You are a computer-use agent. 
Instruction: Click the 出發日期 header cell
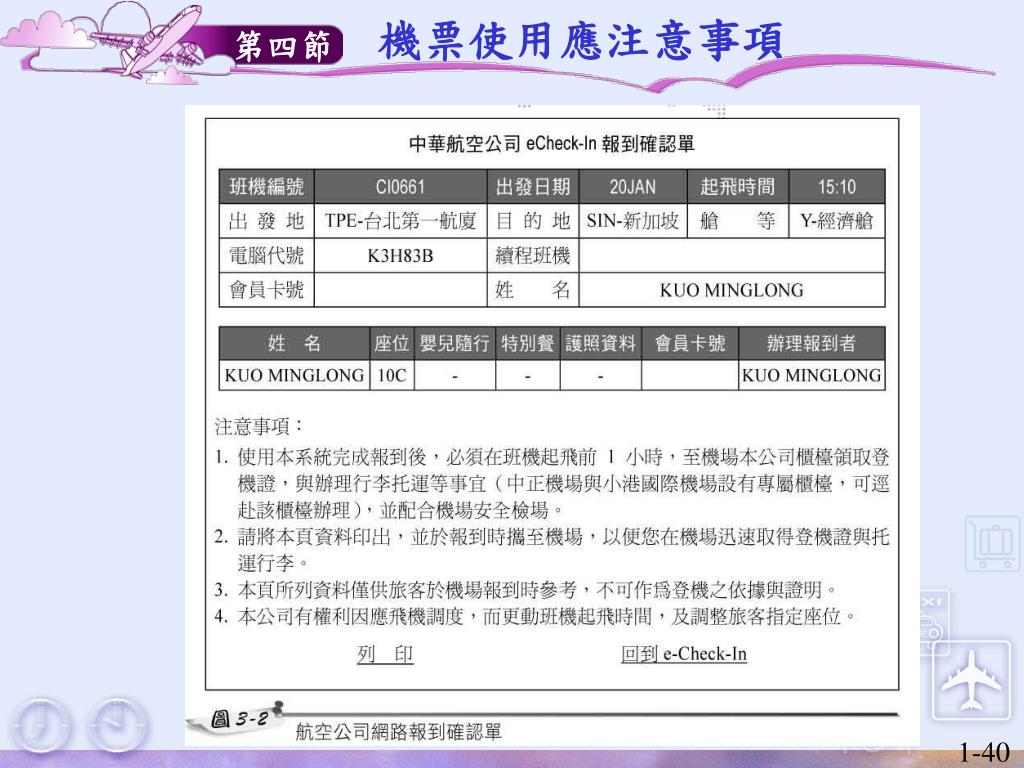click(533, 187)
